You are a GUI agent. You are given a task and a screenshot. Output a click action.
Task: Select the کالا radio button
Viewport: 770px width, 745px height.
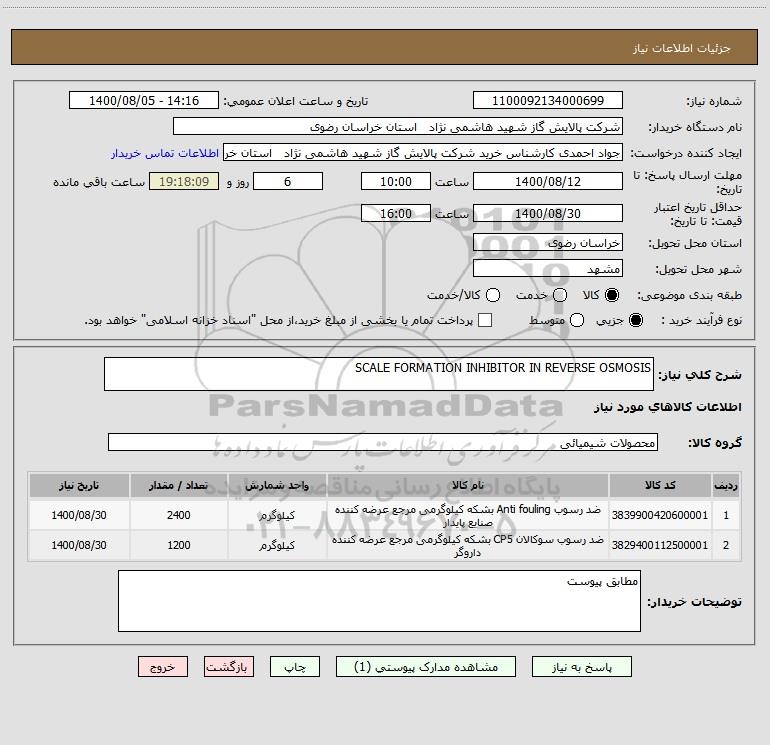[x=612, y=295]
